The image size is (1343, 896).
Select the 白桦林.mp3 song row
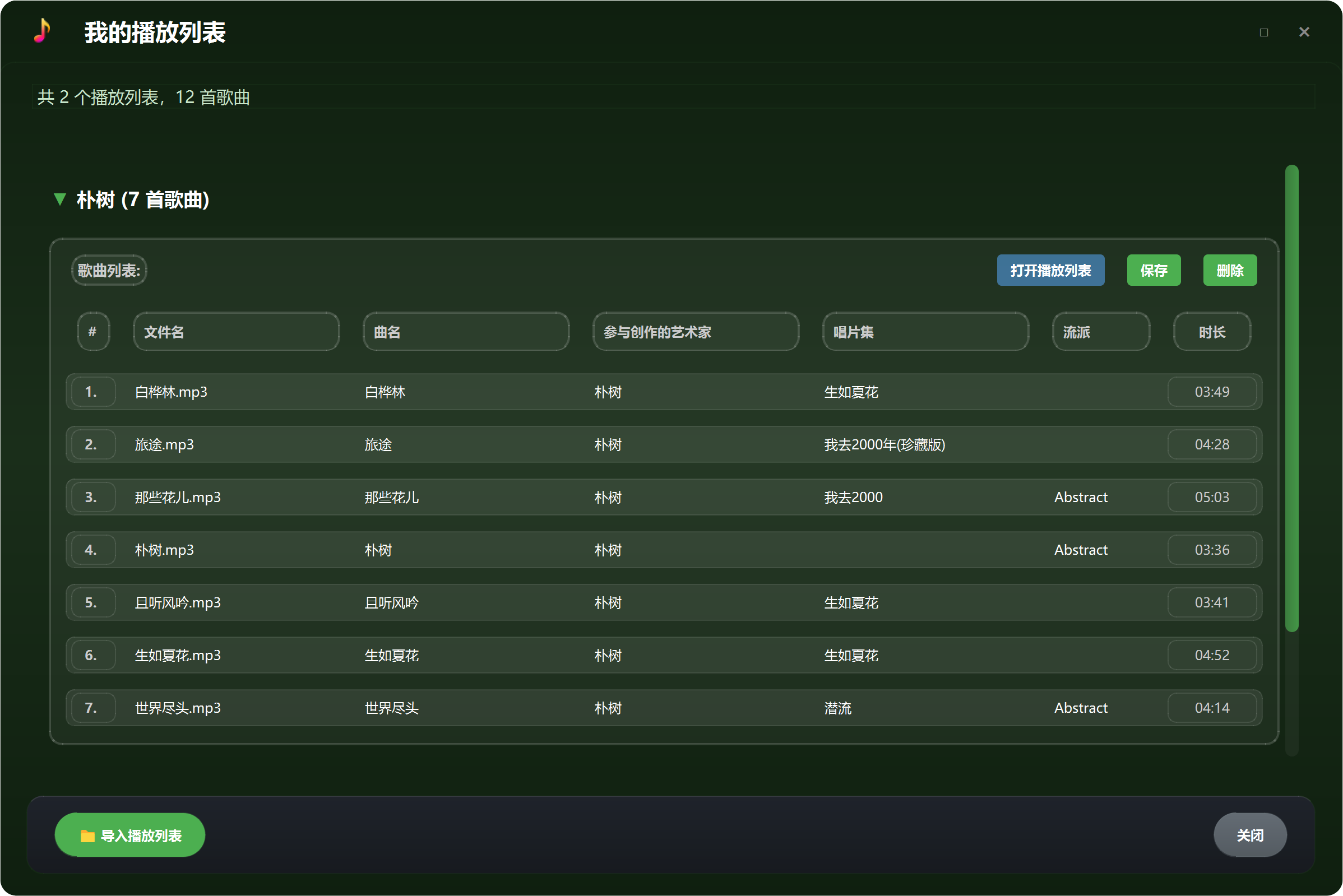pyautogui.click(x=171, y=392)
